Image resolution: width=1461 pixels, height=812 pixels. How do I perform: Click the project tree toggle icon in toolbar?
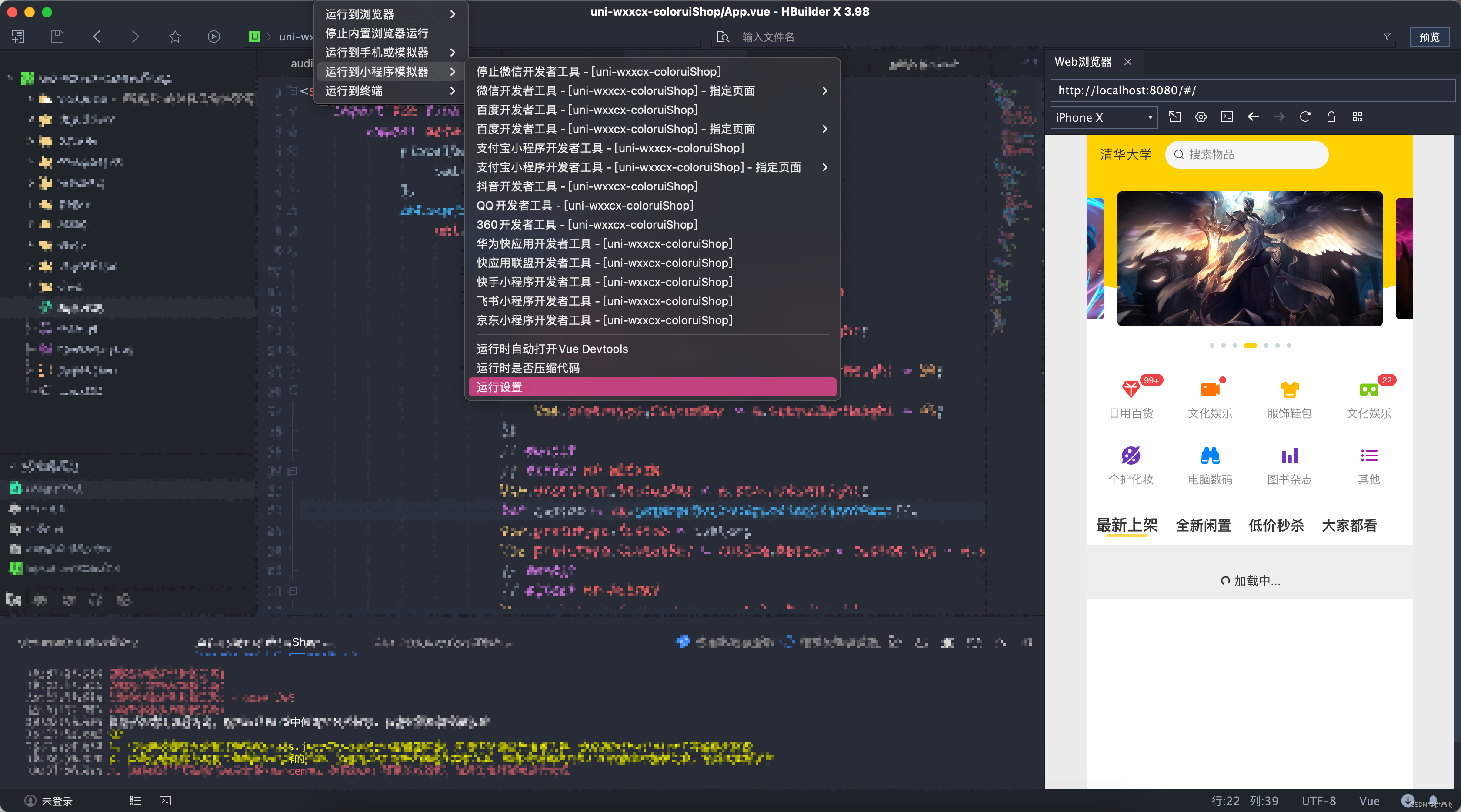(x=18, y=37)
